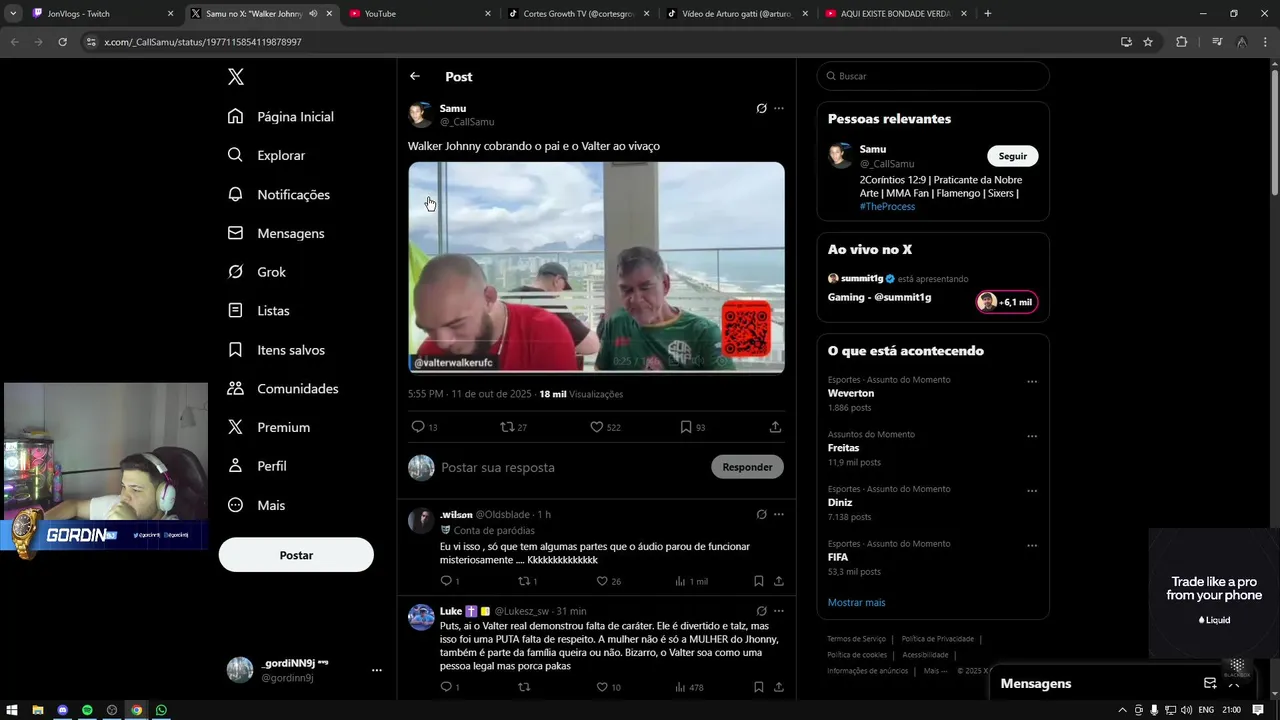
Task: Open more options for the Freitas trend
Action: pyautogui.click(x=1032, y=437)
